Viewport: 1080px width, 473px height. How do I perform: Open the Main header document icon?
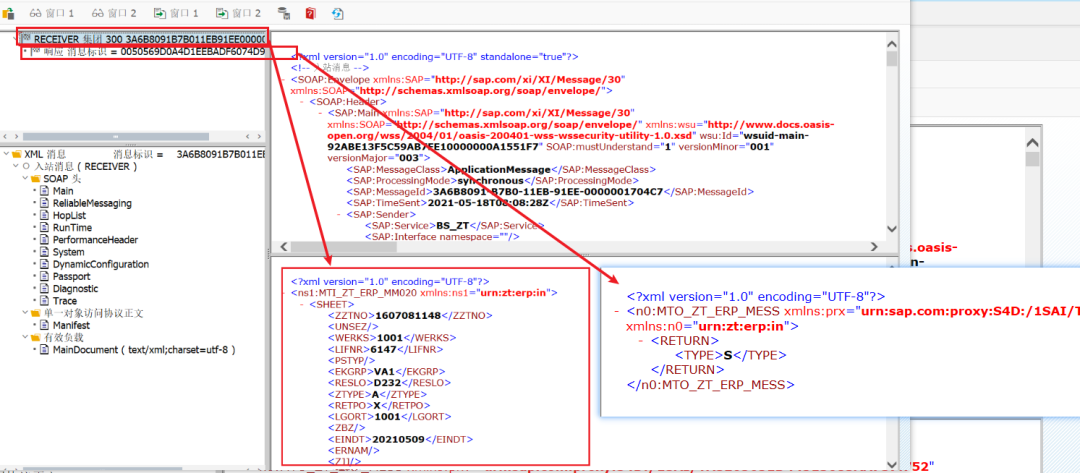point(45,191)
